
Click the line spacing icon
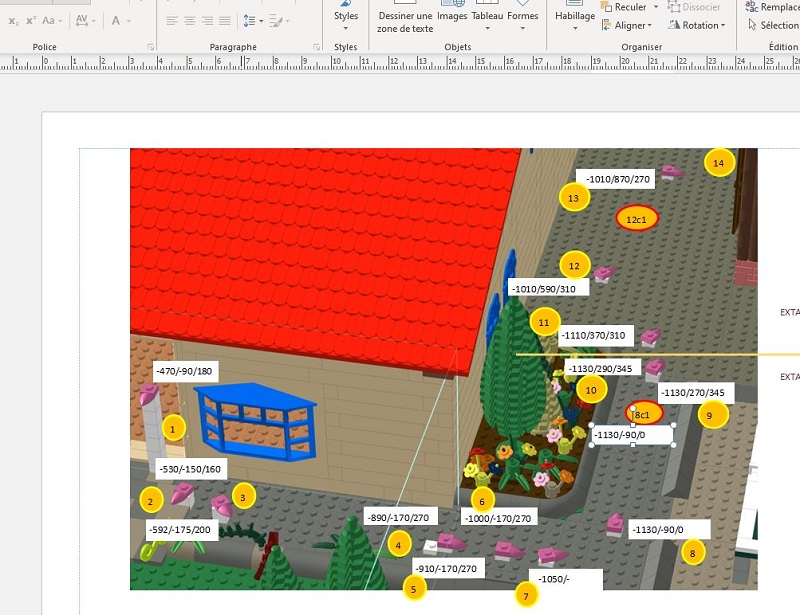coord(249,21)
